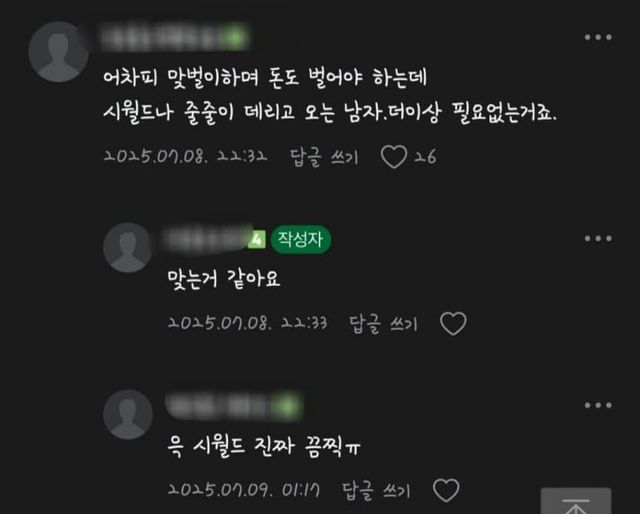
Task: Click the blurred nickname of the last commenter
Action: (233, 407)
